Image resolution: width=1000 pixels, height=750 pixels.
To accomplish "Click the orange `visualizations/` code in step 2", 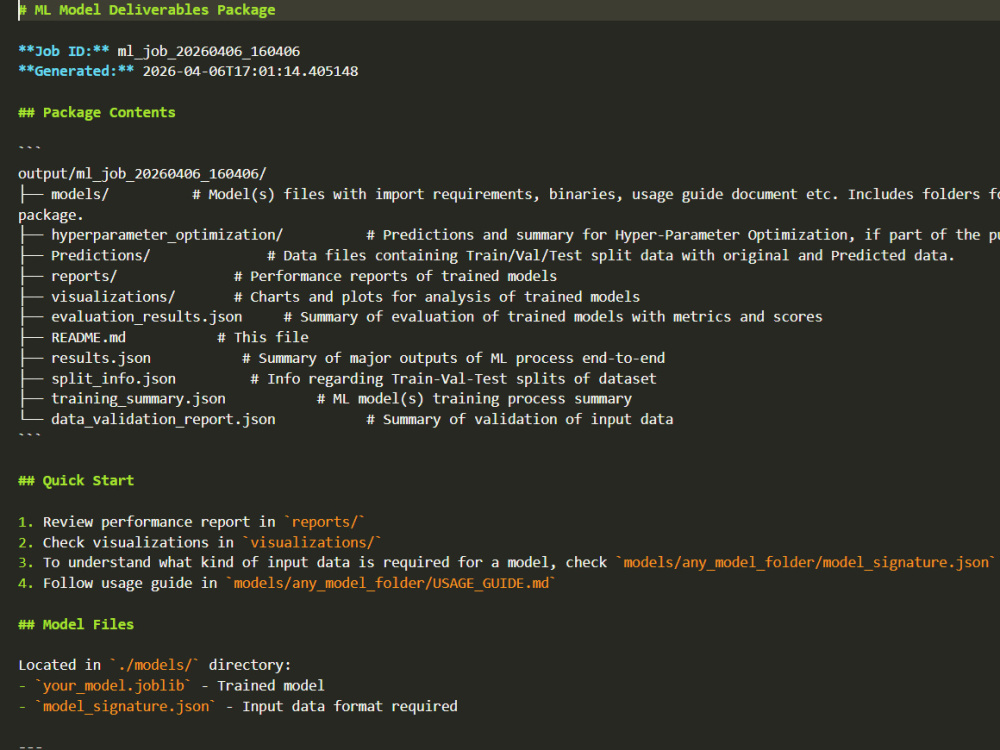I will tap(312, 543).
